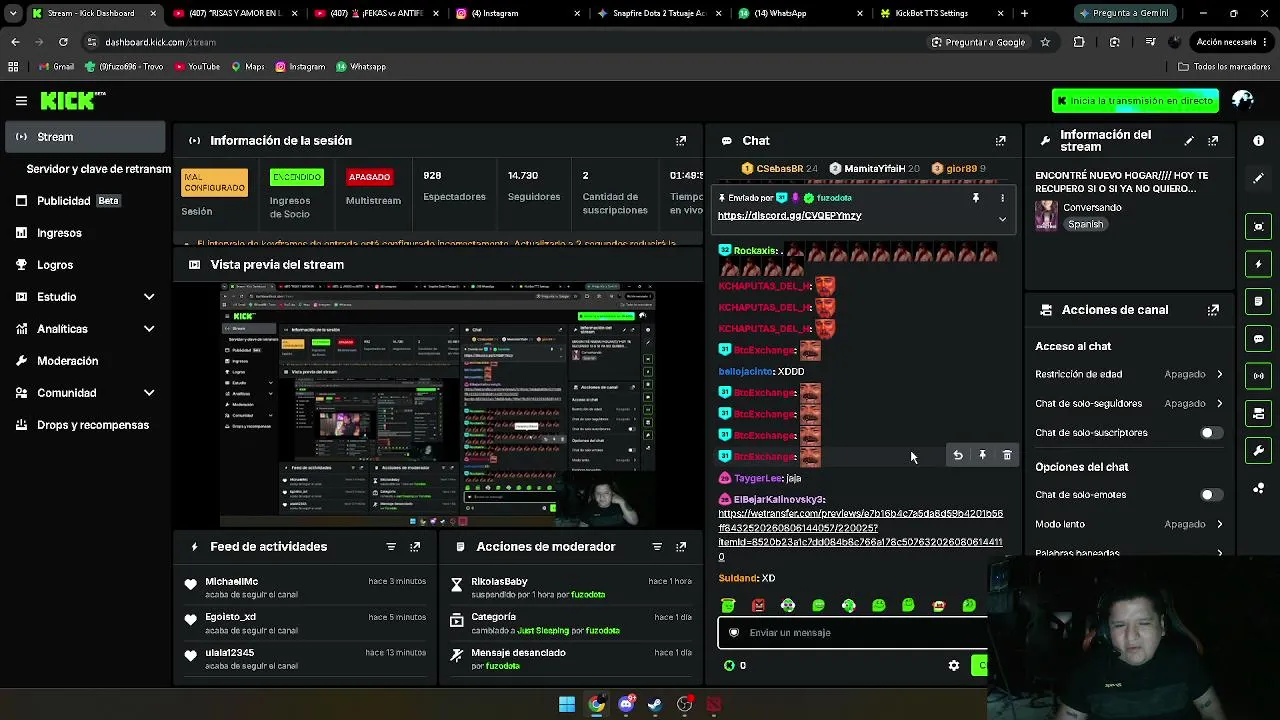This screenshot has width=1280, height=720.
Task: Expand the pinned message chevron
Action: pyautogui.click(x=1002, y=219)
